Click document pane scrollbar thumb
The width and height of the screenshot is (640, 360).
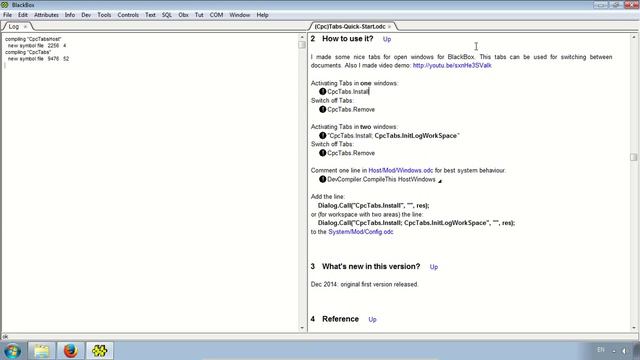coord(633,157)
